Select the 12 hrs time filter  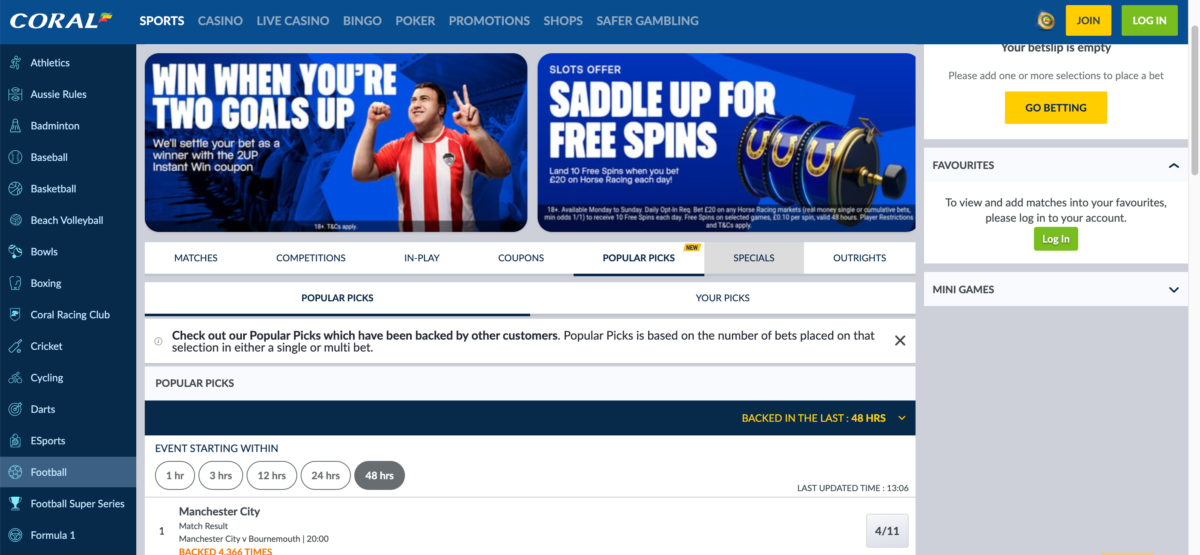pyautogui.click(x=272, y=476)
